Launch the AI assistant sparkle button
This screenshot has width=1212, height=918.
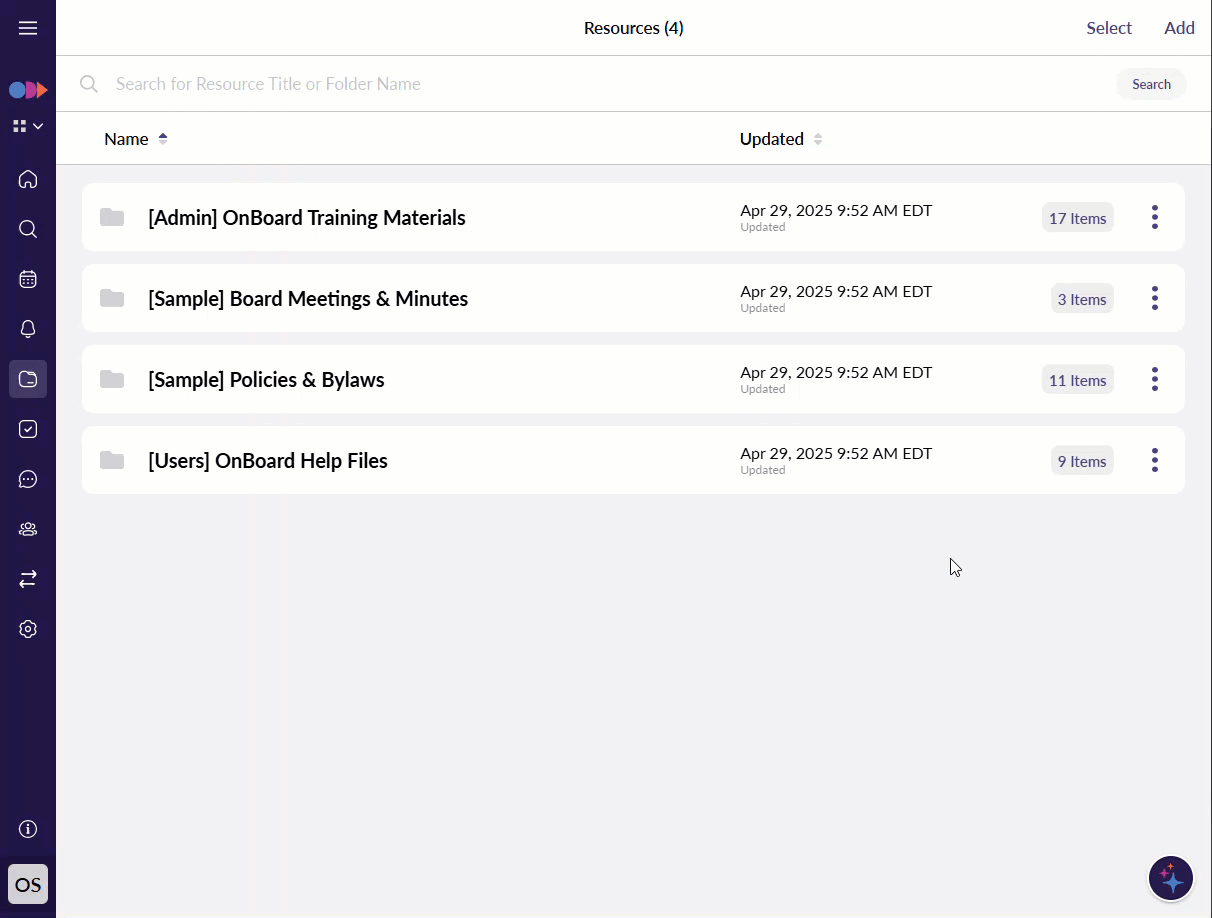(x=1170, y=879)
